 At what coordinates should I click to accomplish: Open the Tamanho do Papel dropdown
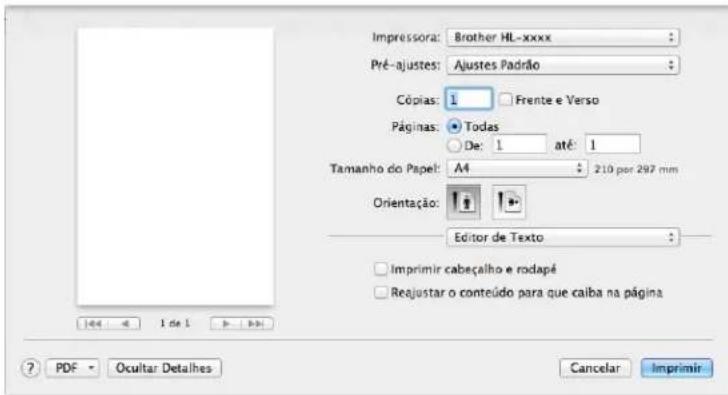[x=517, y=168]
